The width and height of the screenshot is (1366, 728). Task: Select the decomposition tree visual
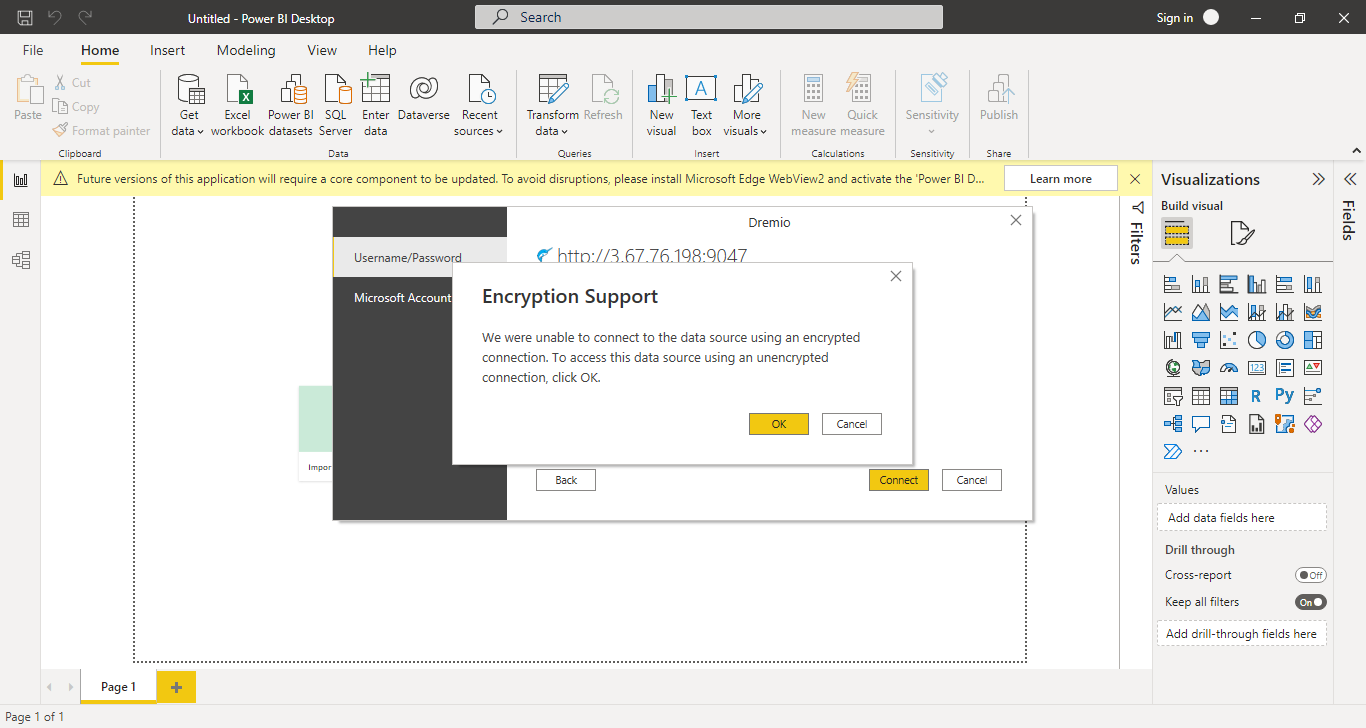pos(1173,425)
